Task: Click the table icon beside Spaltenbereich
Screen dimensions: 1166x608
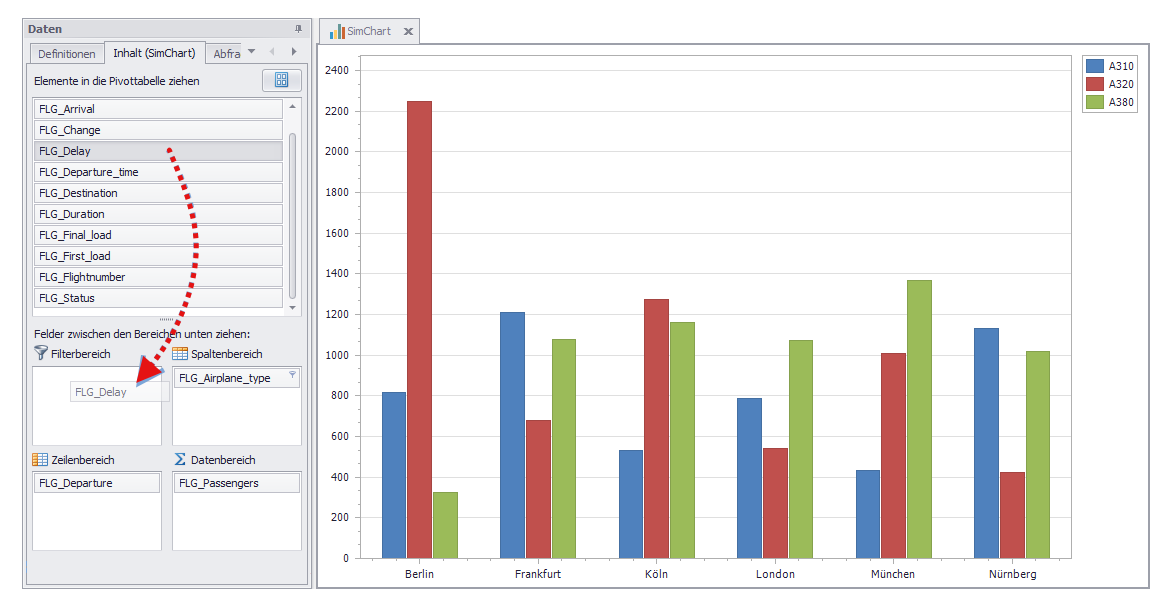Action: (x=180, y=353)
